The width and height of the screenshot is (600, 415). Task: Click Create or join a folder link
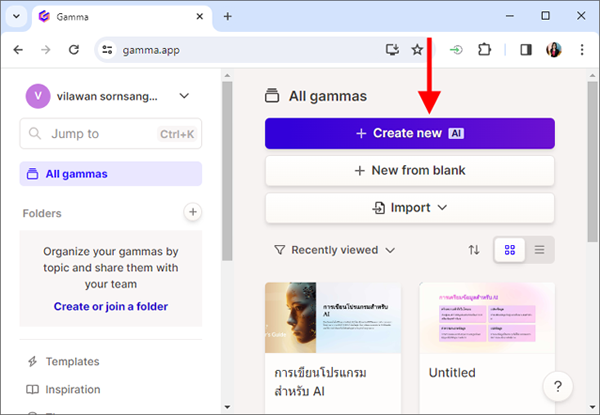pos(111,306)
